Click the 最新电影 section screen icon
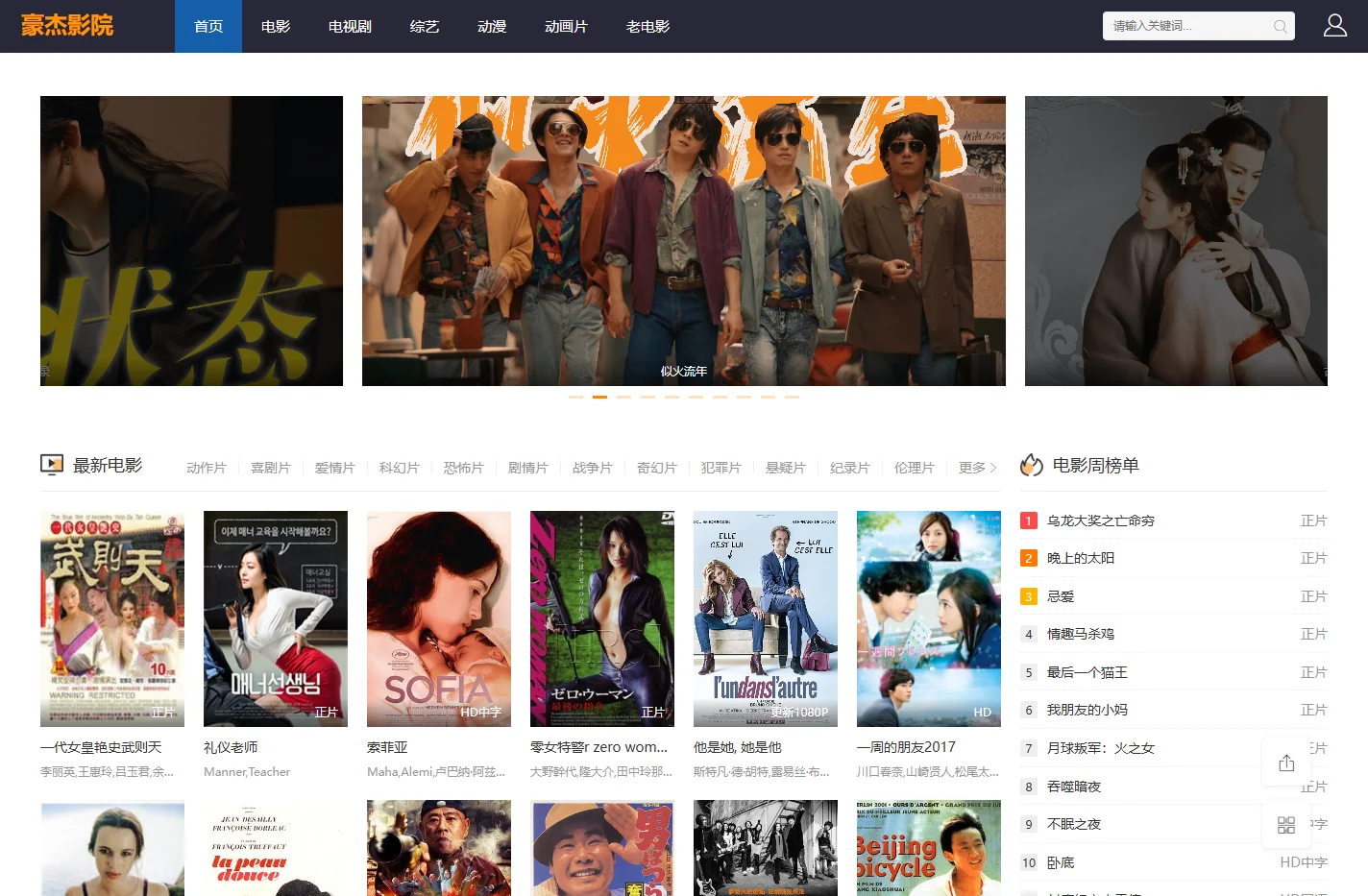Screen dimensions: 1368x896 [52, 465]
